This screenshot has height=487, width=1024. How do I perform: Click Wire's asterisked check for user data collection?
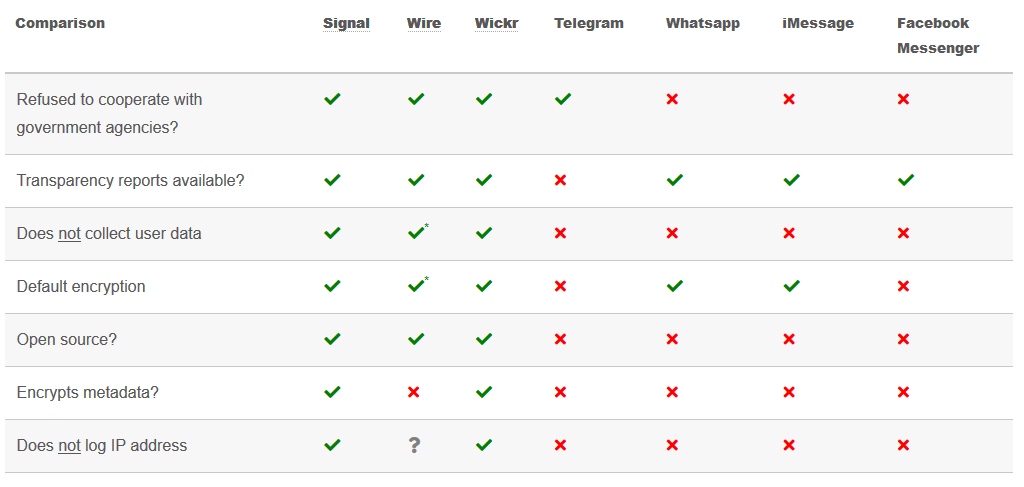click(x=417, y=233)
